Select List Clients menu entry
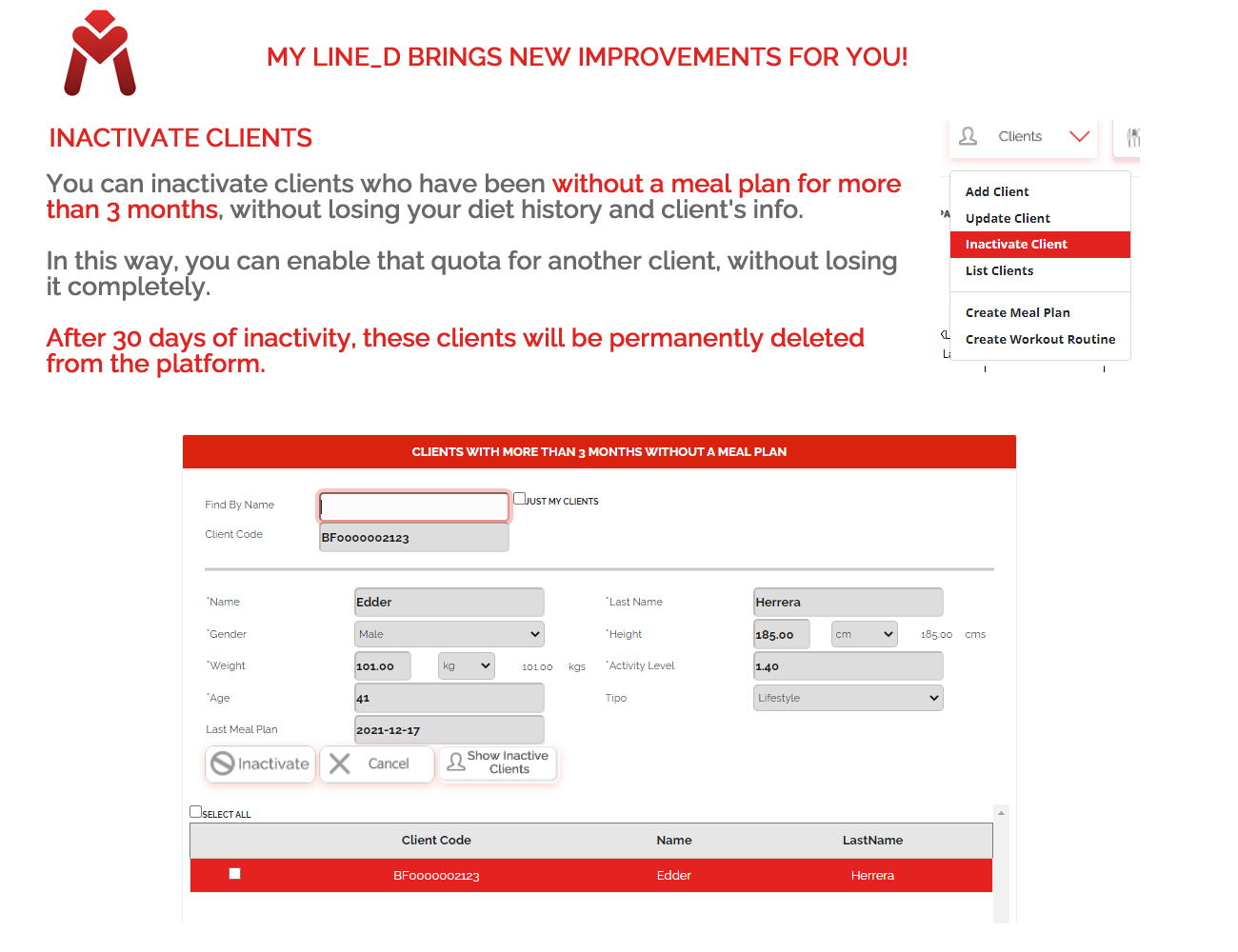Image resolution: width=1238 pixels, height=952 pixels. point(999,270)
